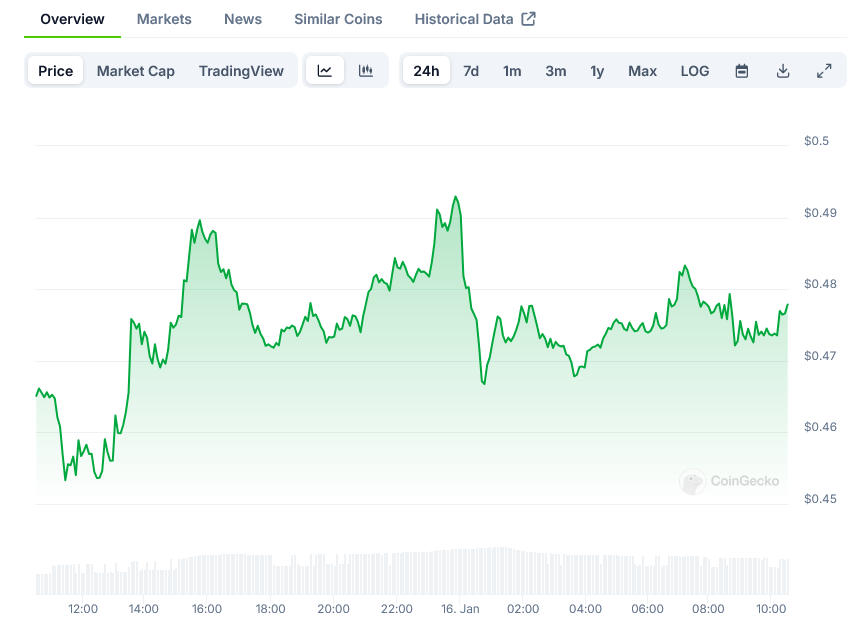Toggle LOG scale on chart
The image size is (847, 626).
click(694, 71)
